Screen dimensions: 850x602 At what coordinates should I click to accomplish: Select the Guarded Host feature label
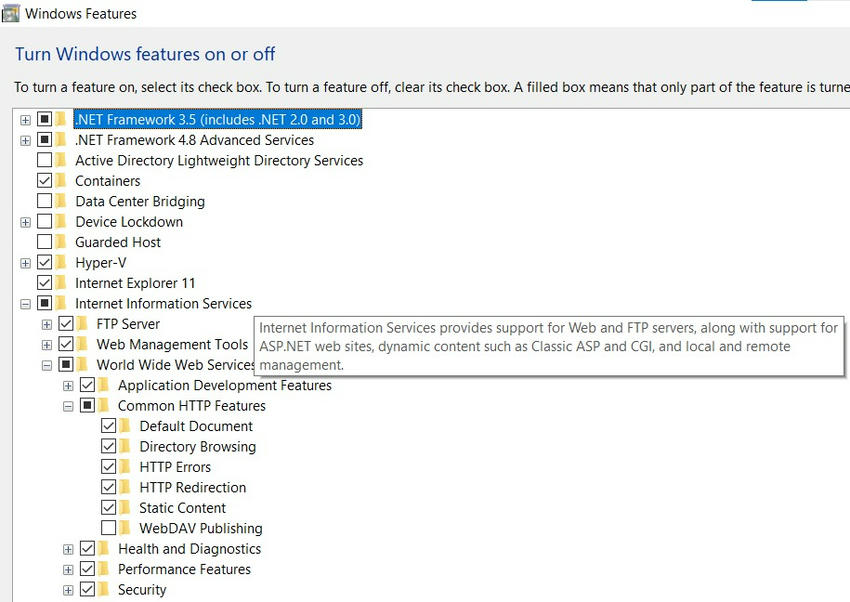click(118, 242)
